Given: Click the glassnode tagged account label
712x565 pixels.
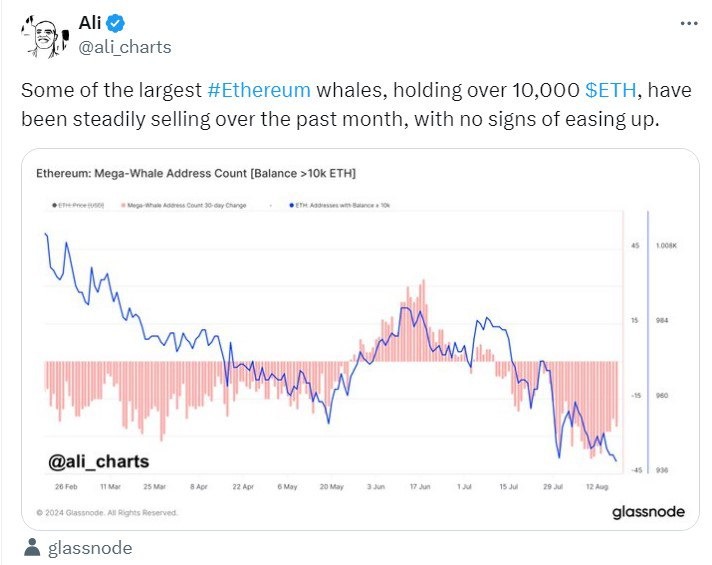Looking at the screenshot, I should pyautogui.click(x=90, y=548).
